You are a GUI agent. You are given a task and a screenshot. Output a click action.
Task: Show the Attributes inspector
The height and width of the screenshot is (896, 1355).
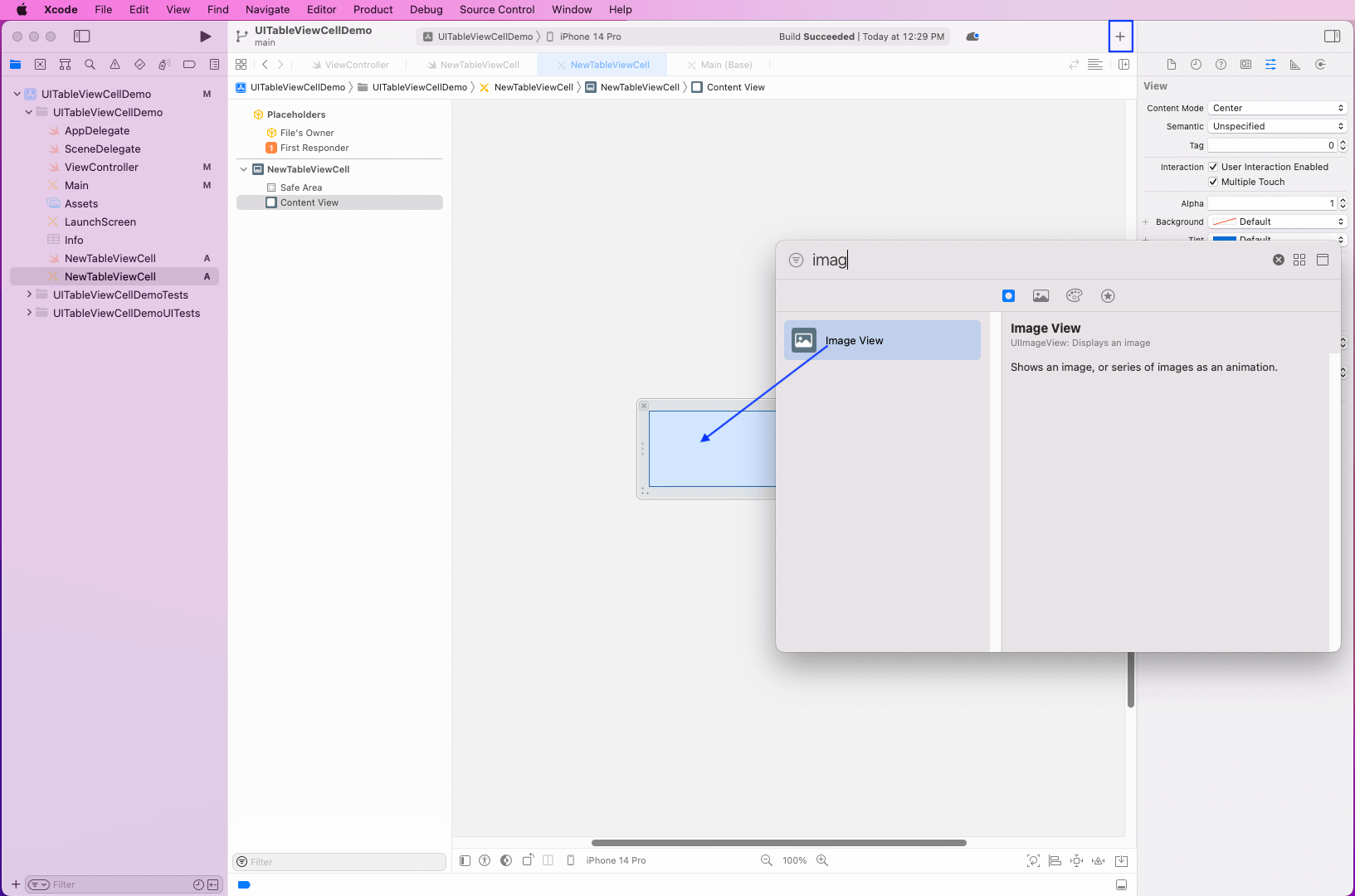click(1270, 65)
